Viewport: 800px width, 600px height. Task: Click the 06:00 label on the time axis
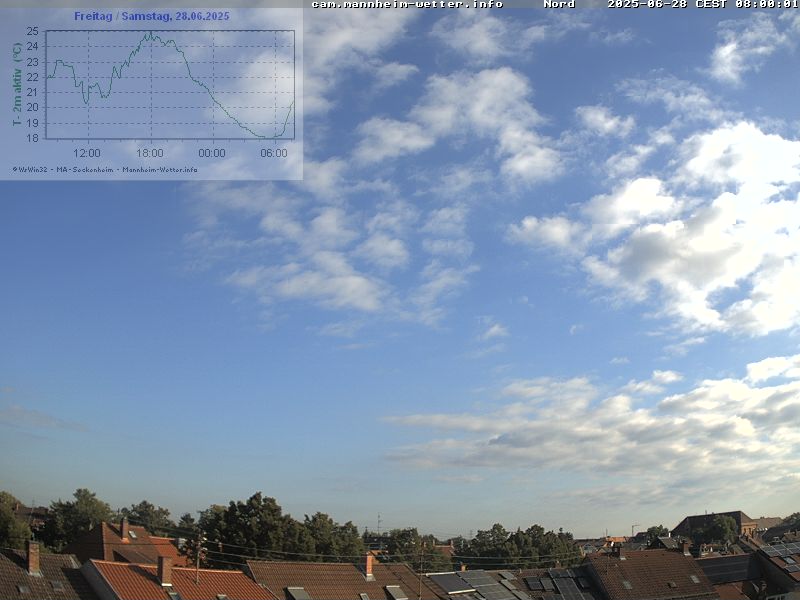pos(274,153)
